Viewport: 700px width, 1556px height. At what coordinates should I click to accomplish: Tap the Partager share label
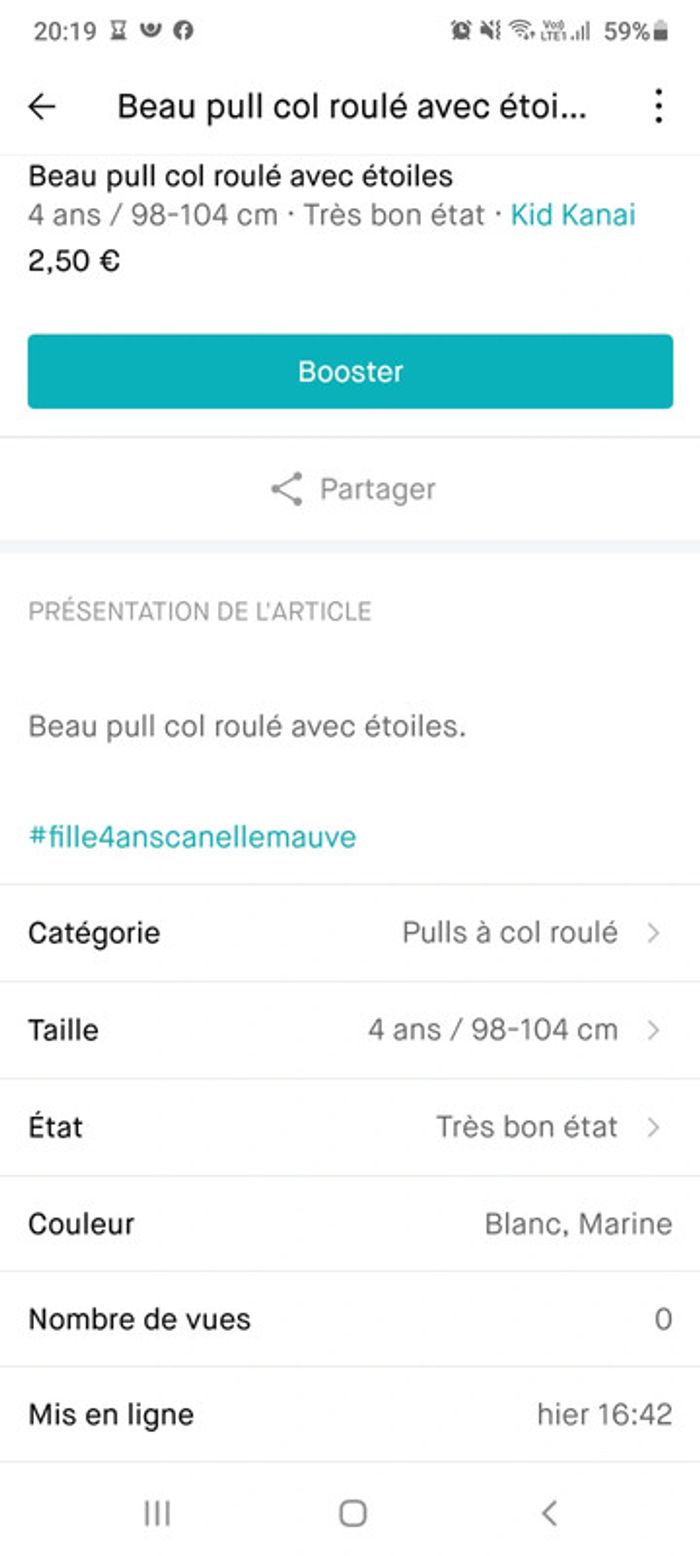[x=377, y=489]
